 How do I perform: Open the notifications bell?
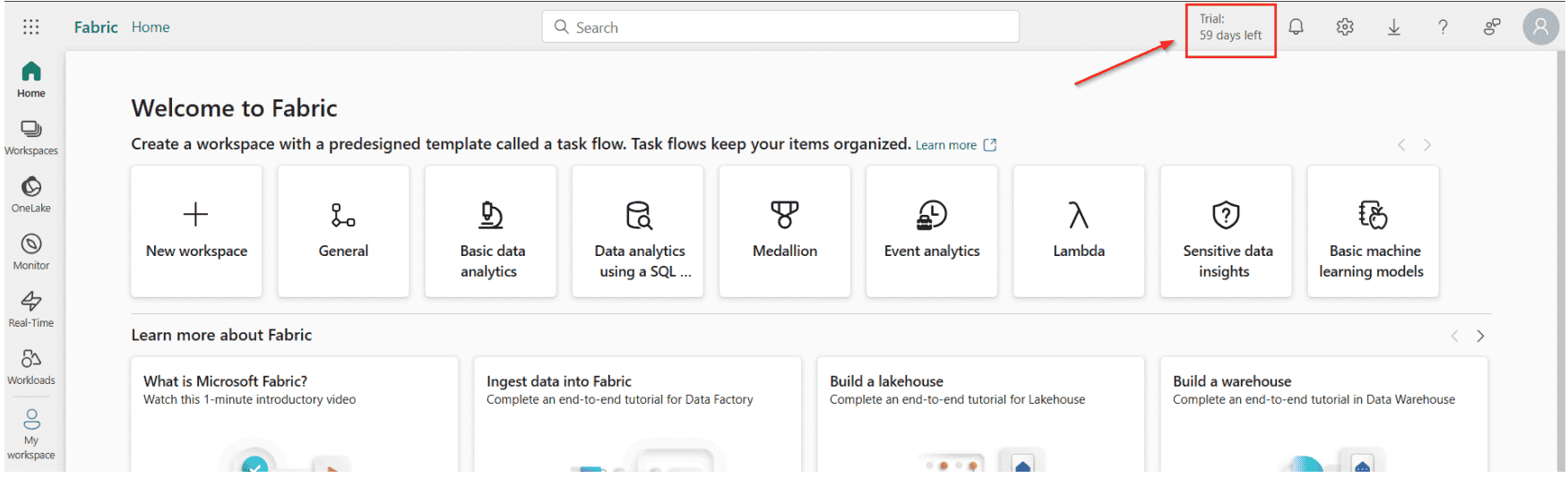pos(1296,27)
